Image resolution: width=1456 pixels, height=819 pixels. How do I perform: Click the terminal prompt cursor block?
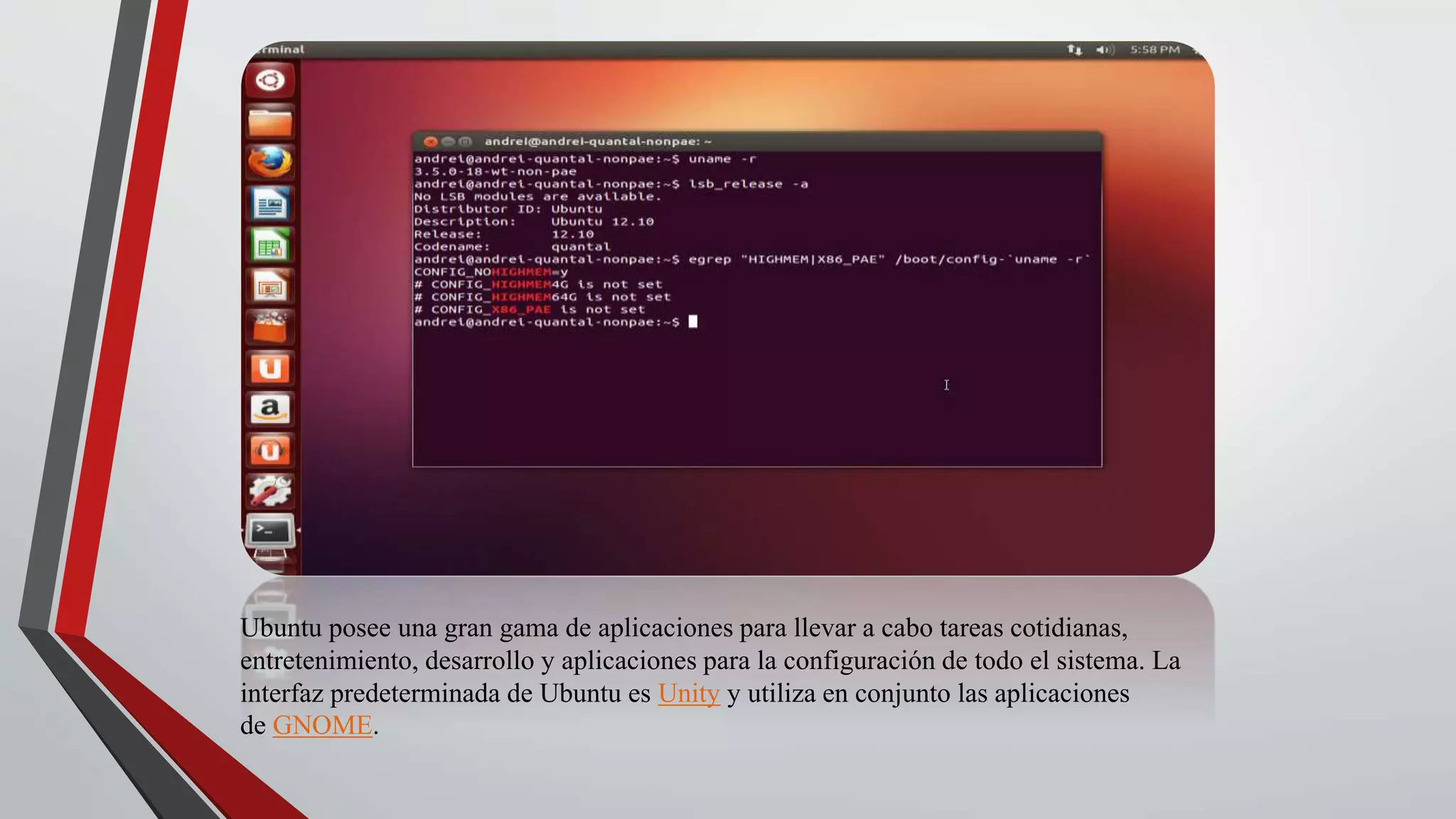693,322
